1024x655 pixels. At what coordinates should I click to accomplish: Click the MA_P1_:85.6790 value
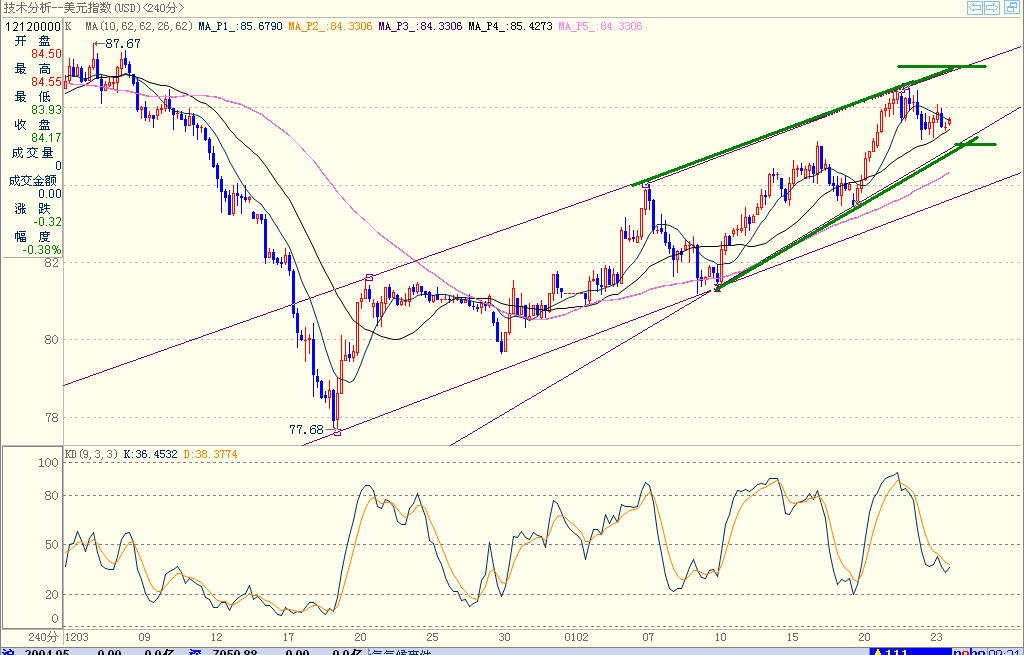[240, 27]
